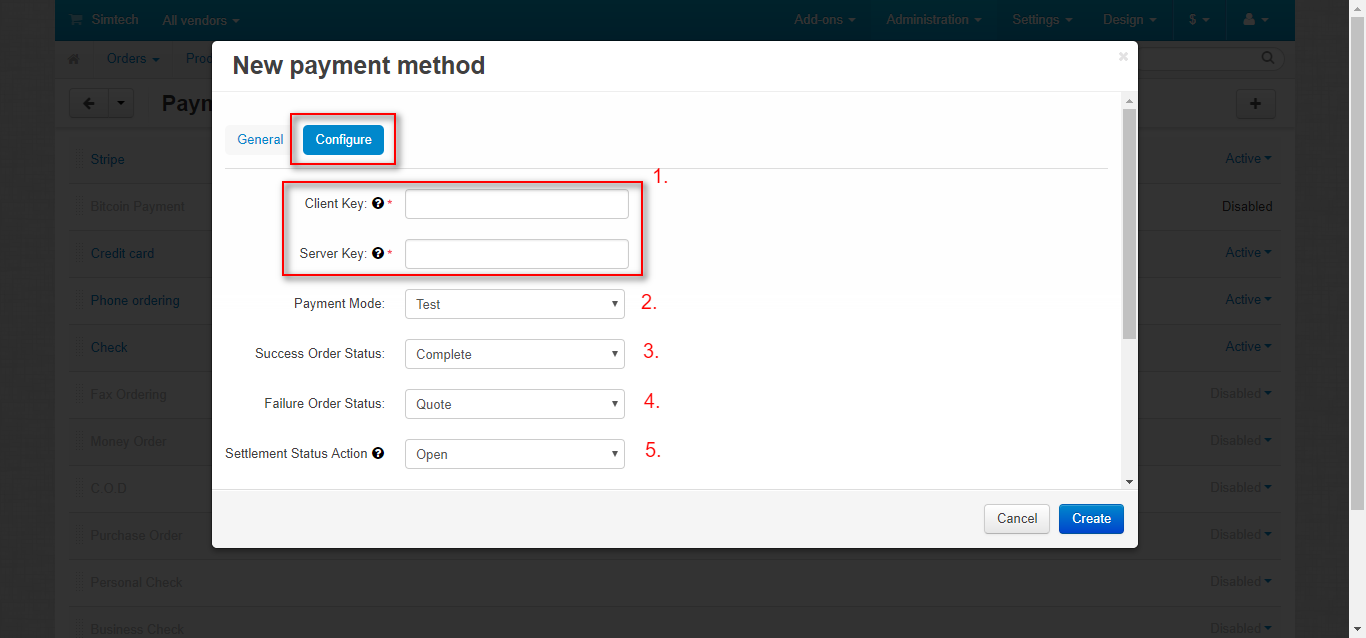Screen dimensions: 1366x638
Task: Select the Configure tab
Action: [x=343, y=139]
